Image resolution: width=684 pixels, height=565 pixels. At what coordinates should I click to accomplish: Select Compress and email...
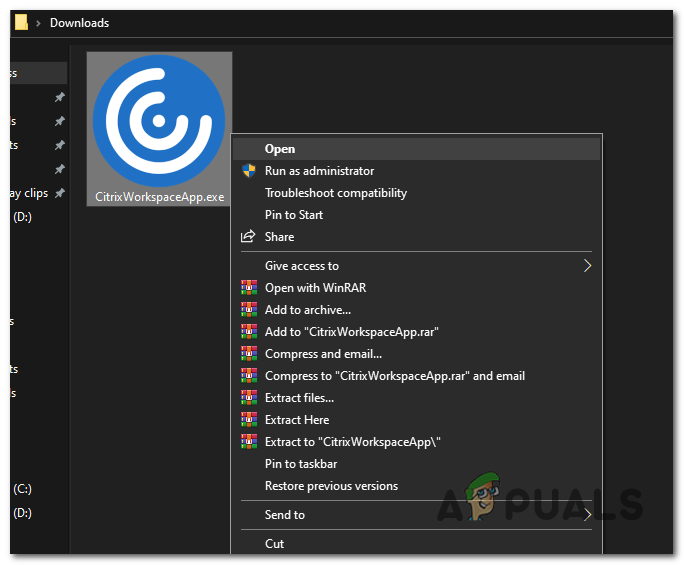416,354
